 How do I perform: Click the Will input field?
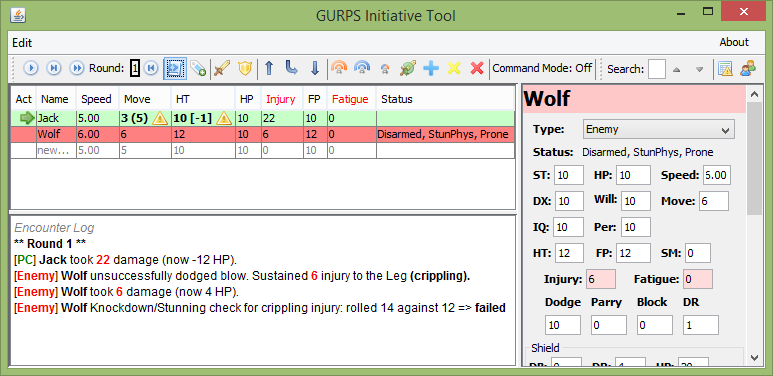[636, 201]
